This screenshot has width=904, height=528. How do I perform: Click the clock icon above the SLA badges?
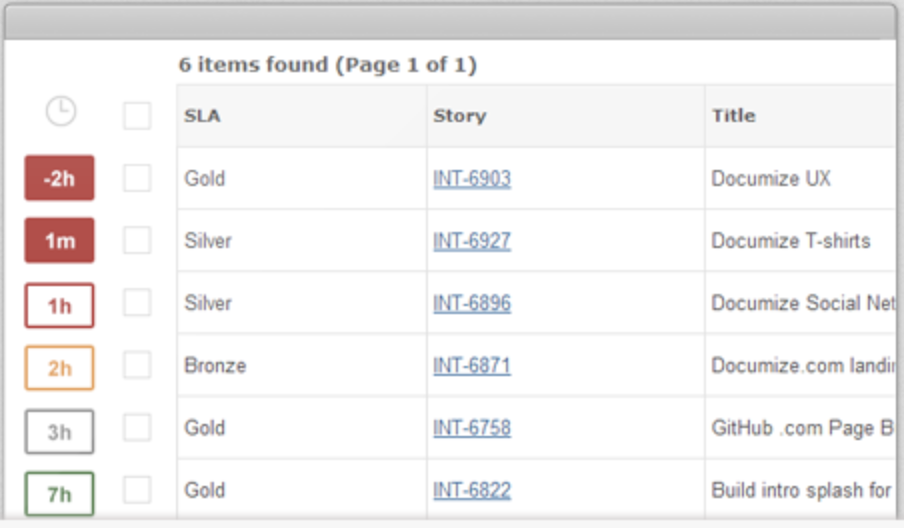tap(61, 111)
